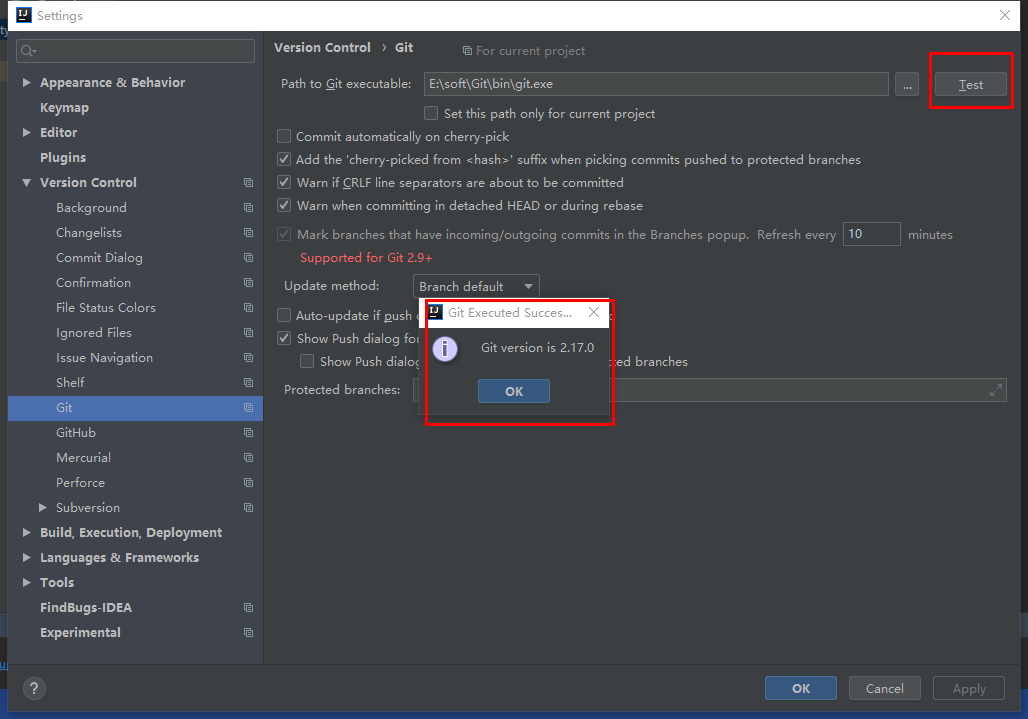The height and width of the screenshot is (719, 1028).
Task: Toggle the 'cherry-picked from <hash>' suffix checkbox
Action: (x=284, y=159)
